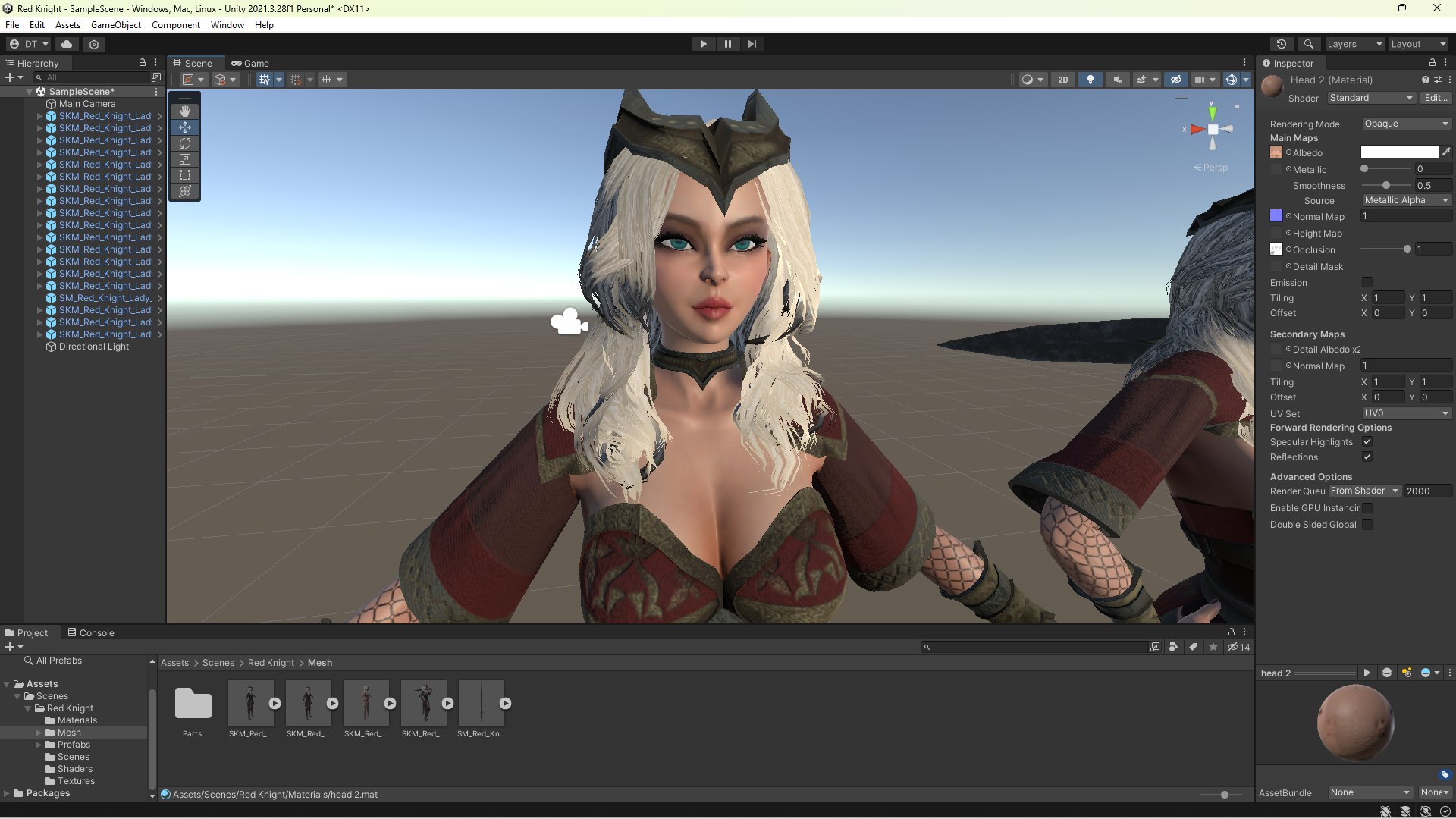Screen dimensions: 1456x819
Task: Open Layers dropdown
Action: coord(1354,44)
